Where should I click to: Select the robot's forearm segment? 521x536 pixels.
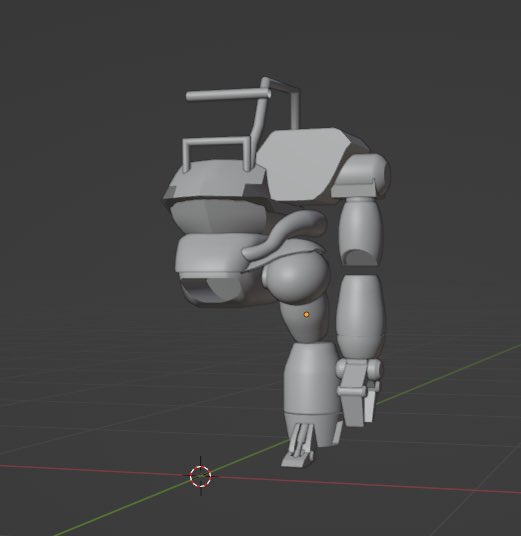pos(361,316)
